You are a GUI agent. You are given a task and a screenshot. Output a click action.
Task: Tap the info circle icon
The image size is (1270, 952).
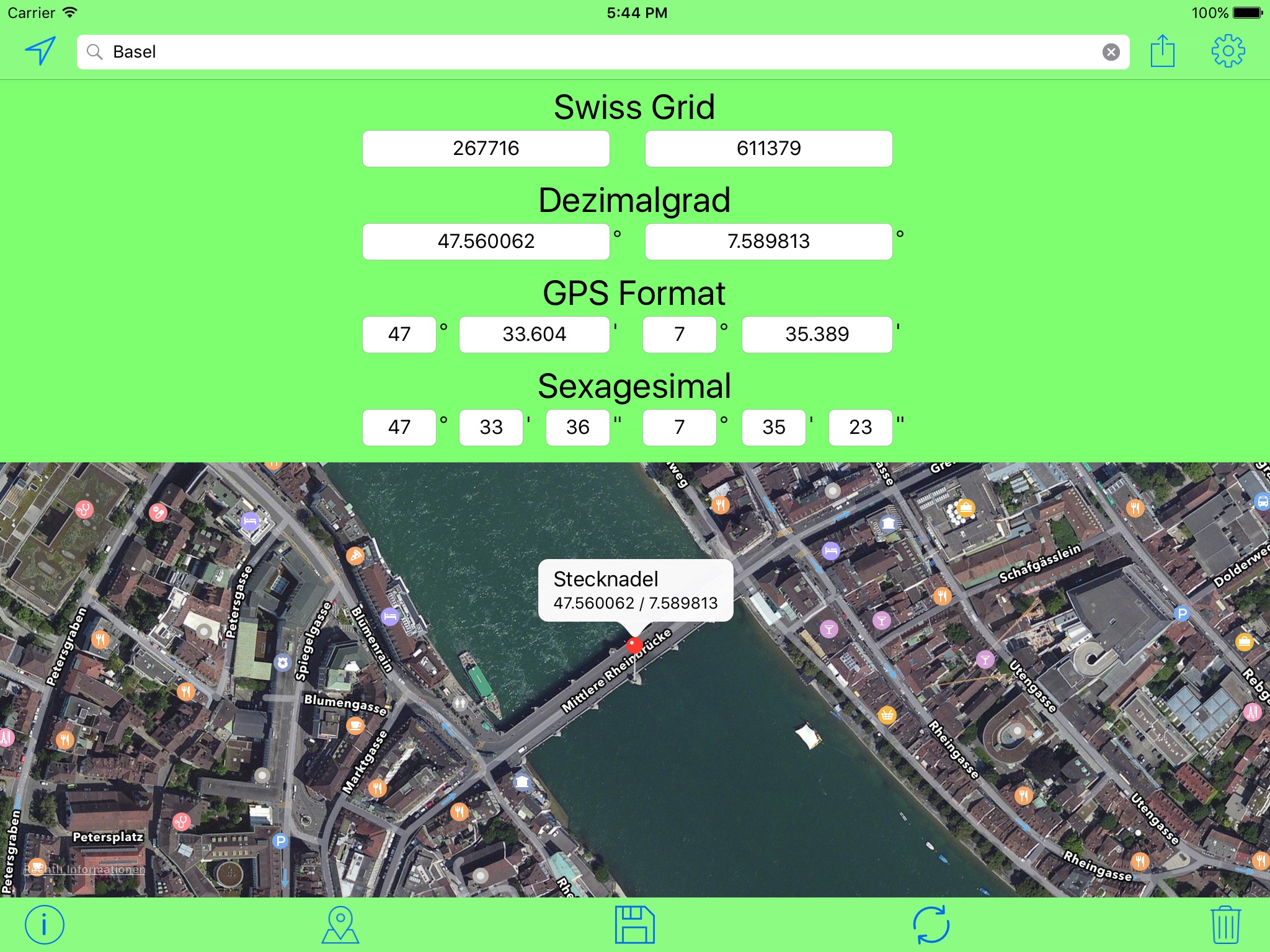tap(44, 925)
